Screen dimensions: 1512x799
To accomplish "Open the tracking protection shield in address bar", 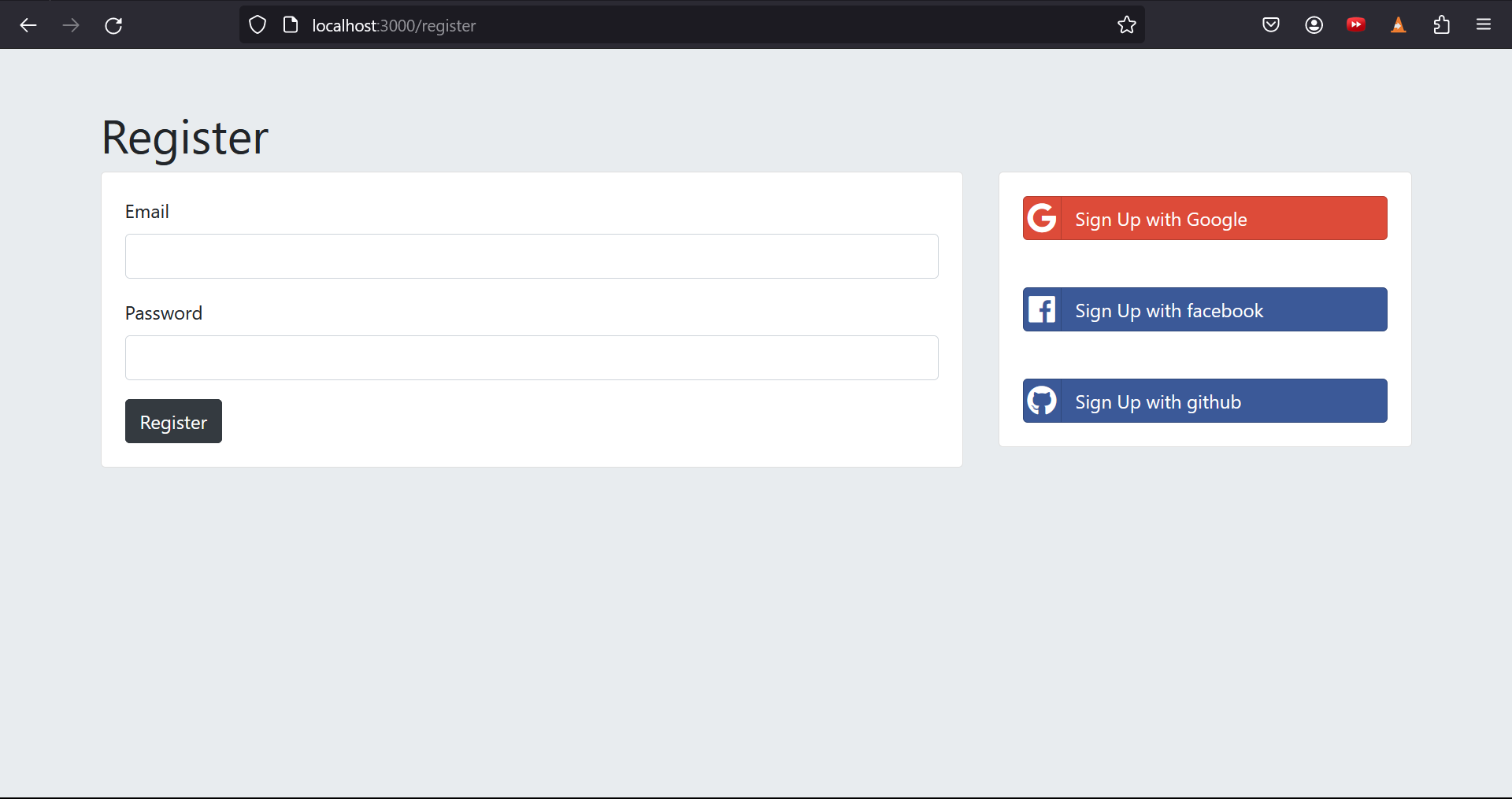I will click(258, 24).
